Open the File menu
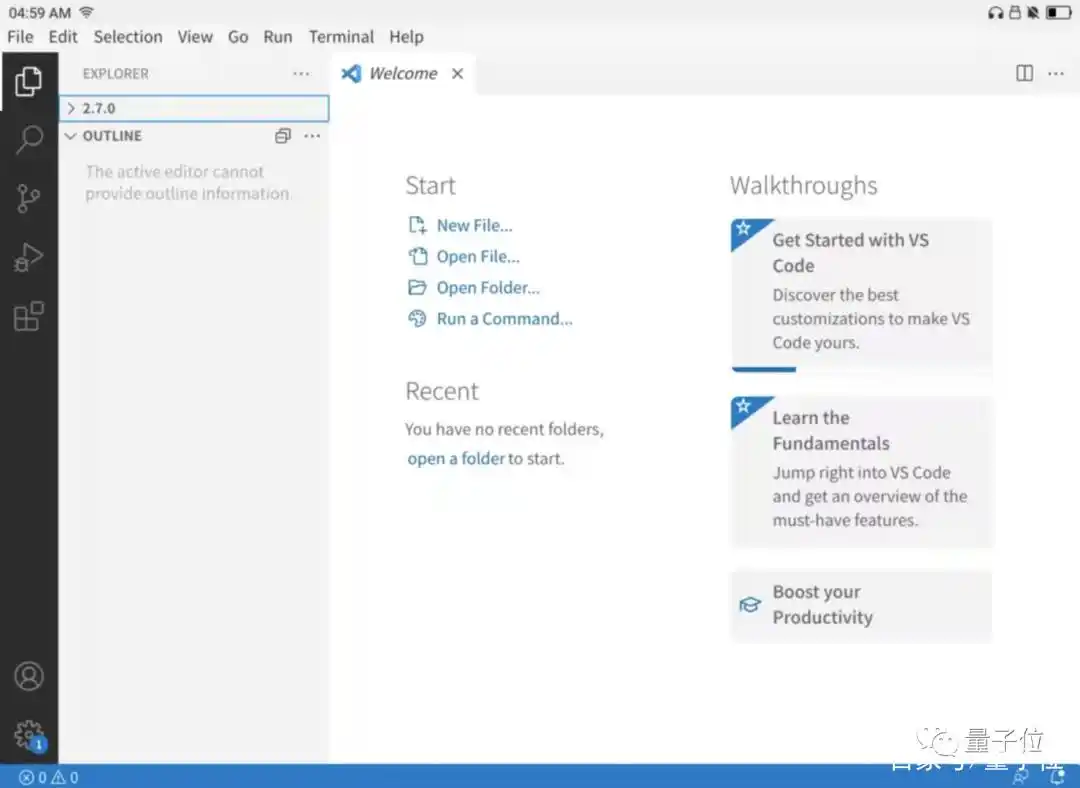The height and width of the screenshot is (788, 1080). click(20, 37)
